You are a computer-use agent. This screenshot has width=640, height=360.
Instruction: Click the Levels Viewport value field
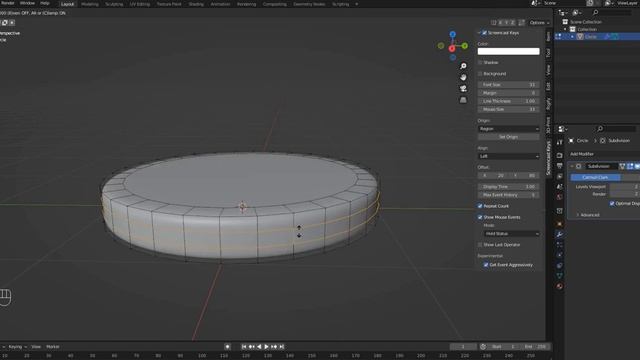pos(624,187)
